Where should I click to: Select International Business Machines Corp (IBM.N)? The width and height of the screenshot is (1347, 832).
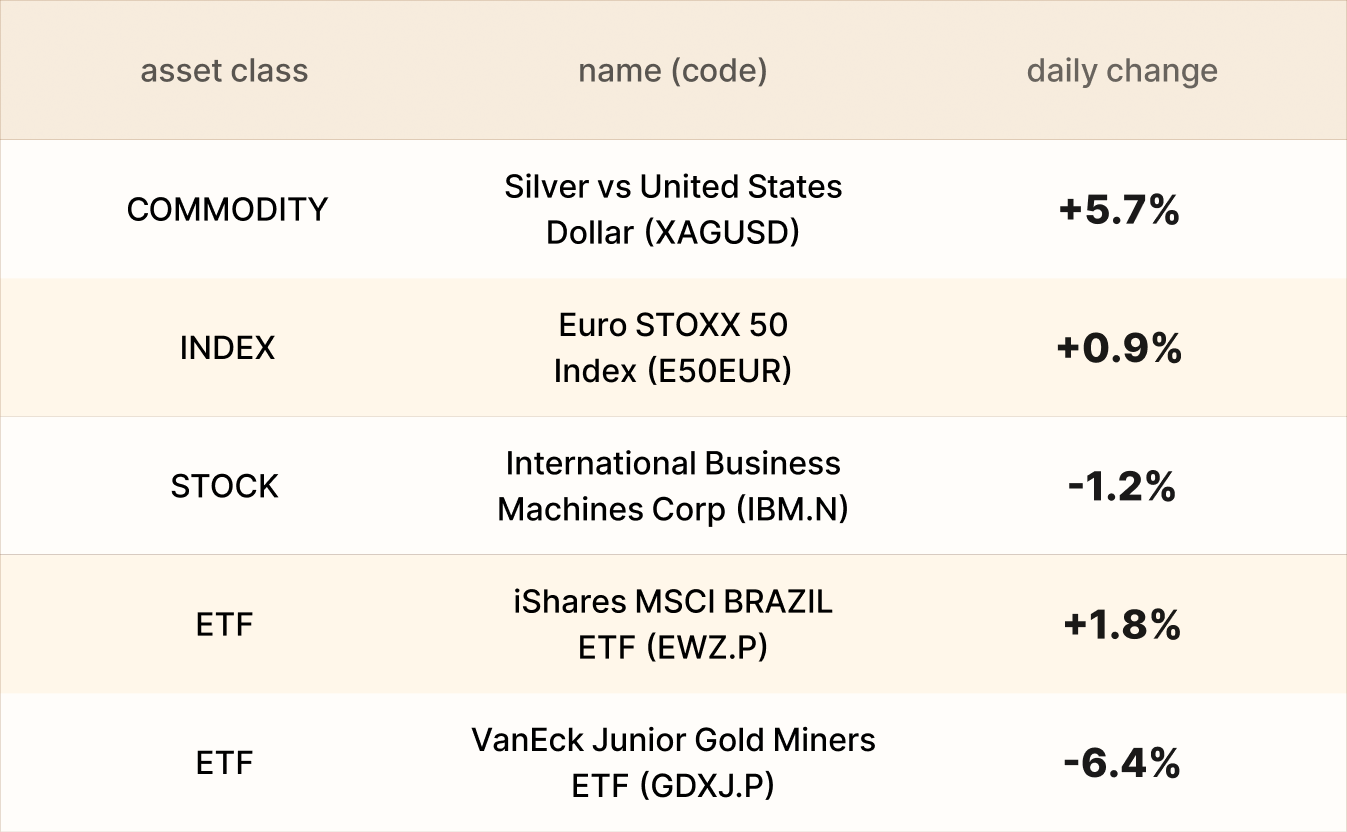(672, 486)
